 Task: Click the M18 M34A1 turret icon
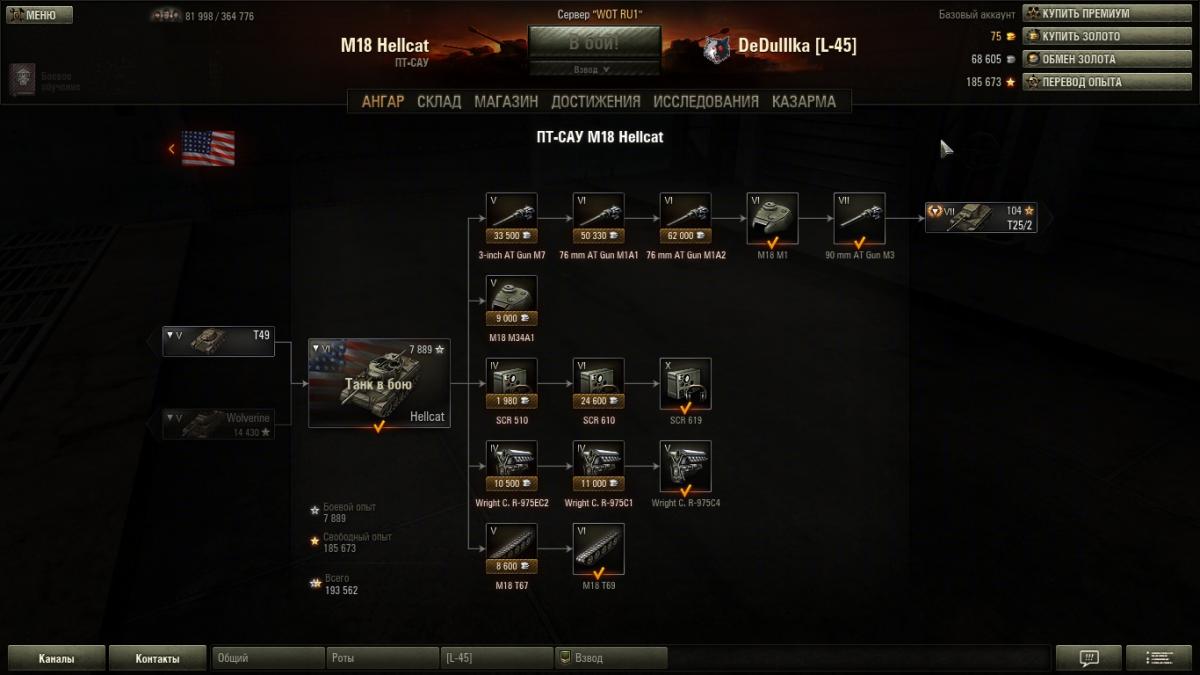(511, 301)
